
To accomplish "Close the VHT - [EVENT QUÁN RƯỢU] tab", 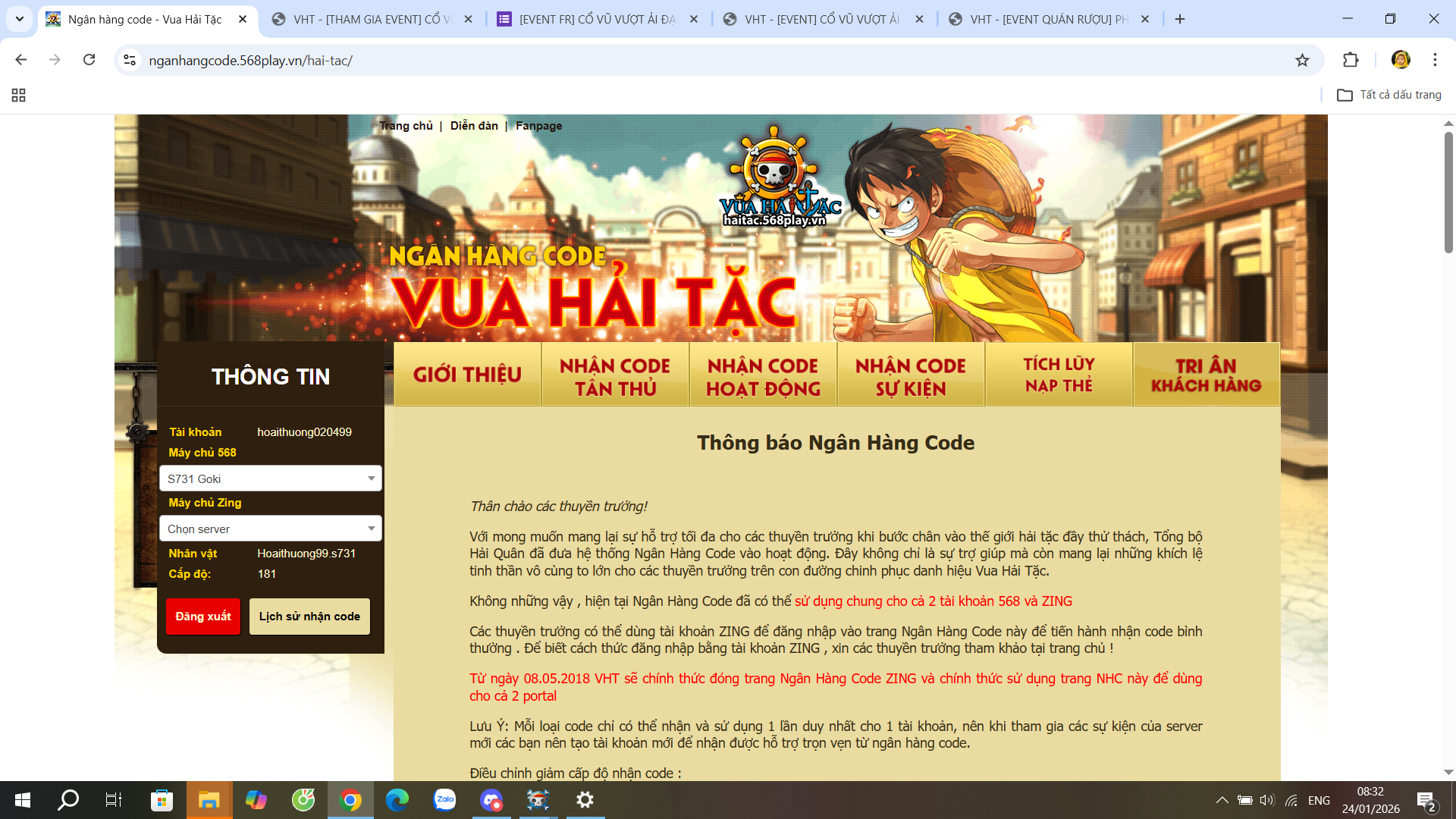I will pyautogui.click(x=1145, y=19).
